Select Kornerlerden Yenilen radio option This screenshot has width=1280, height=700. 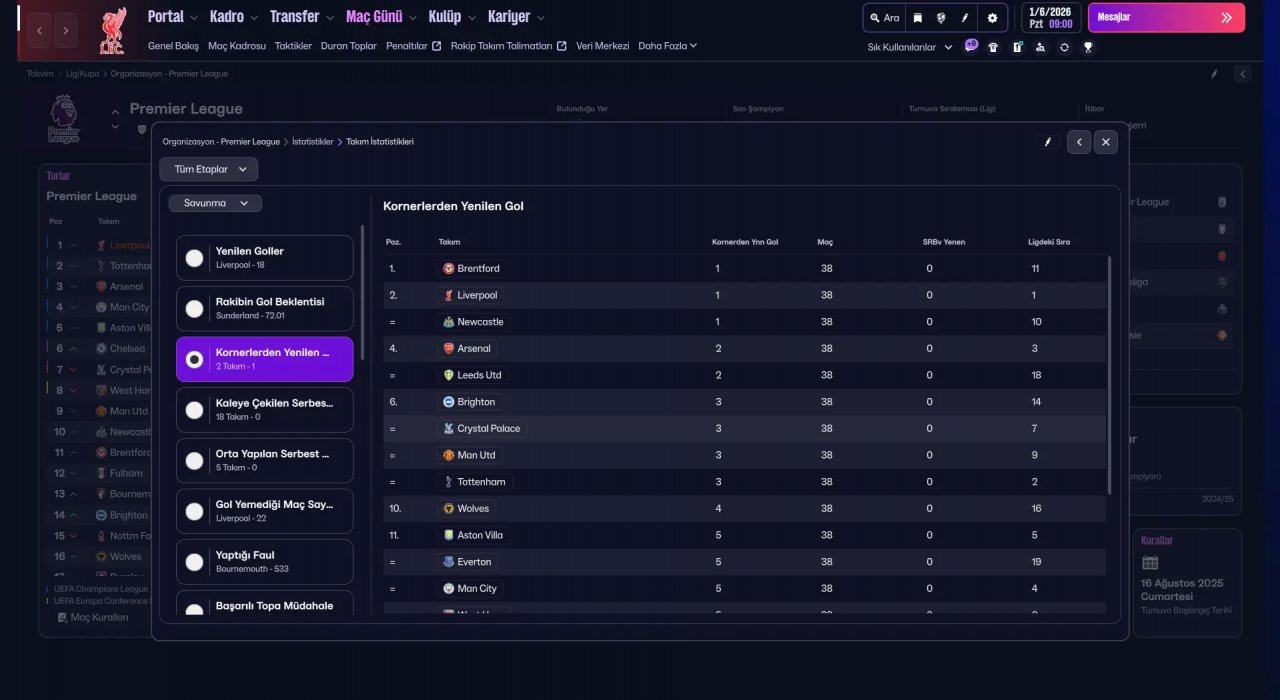[195, 359]
